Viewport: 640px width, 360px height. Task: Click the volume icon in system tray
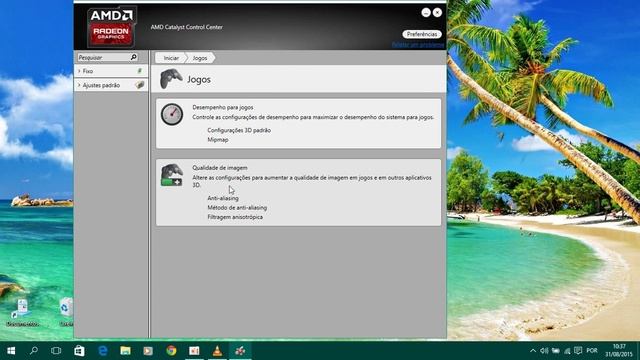tap(544, 351)
